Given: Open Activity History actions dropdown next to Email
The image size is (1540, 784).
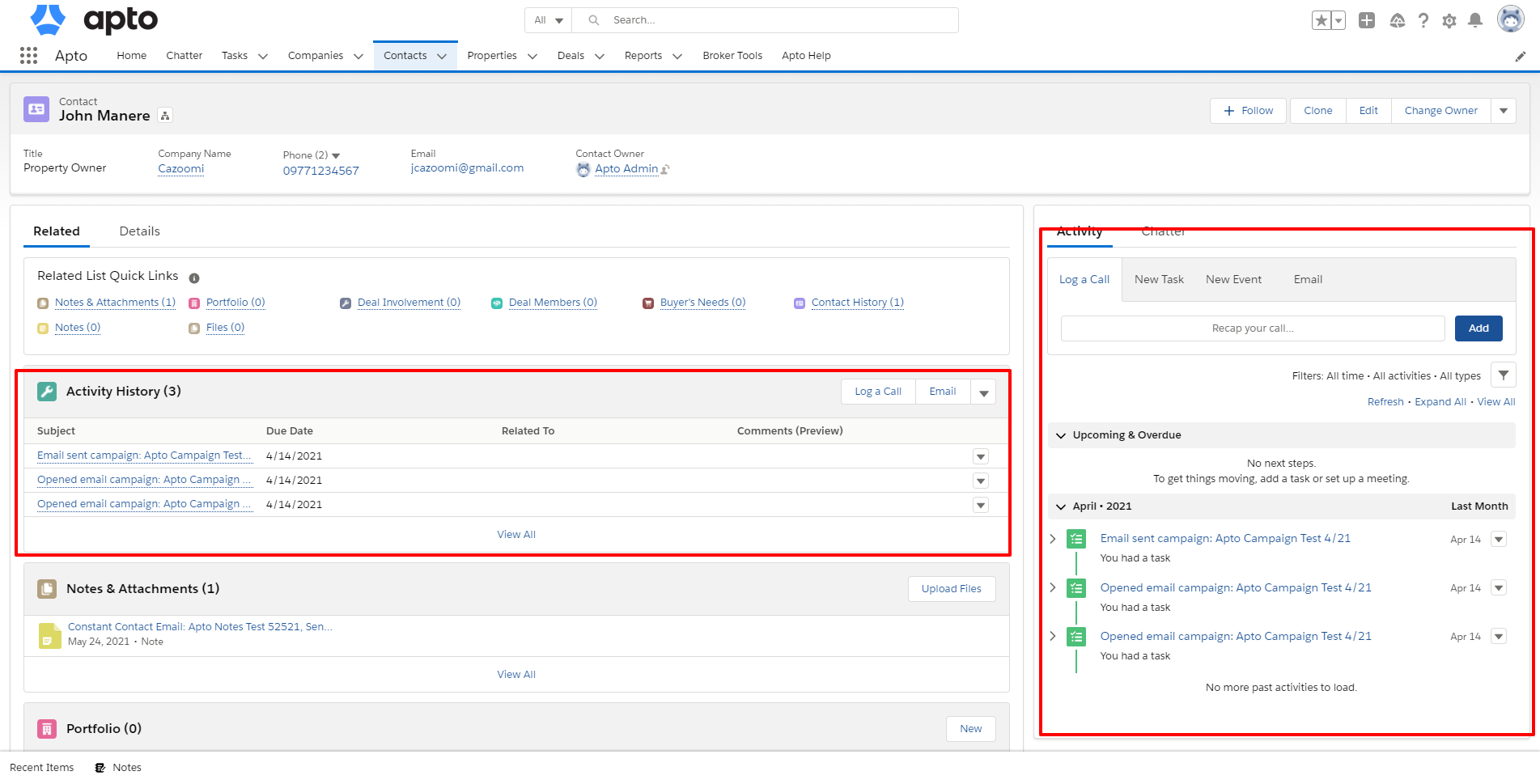Looking at the screenshot, I should (x=984, y=392).
